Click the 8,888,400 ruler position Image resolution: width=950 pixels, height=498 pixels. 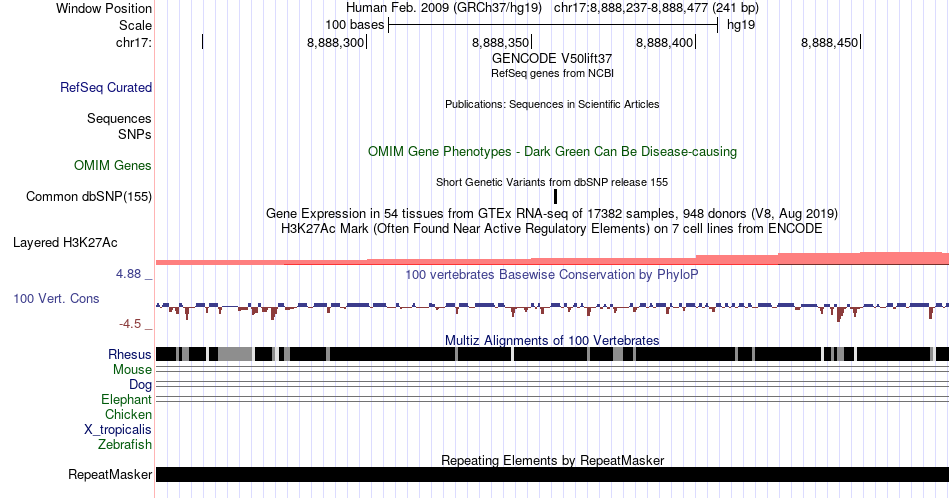(x=665, y=42)
